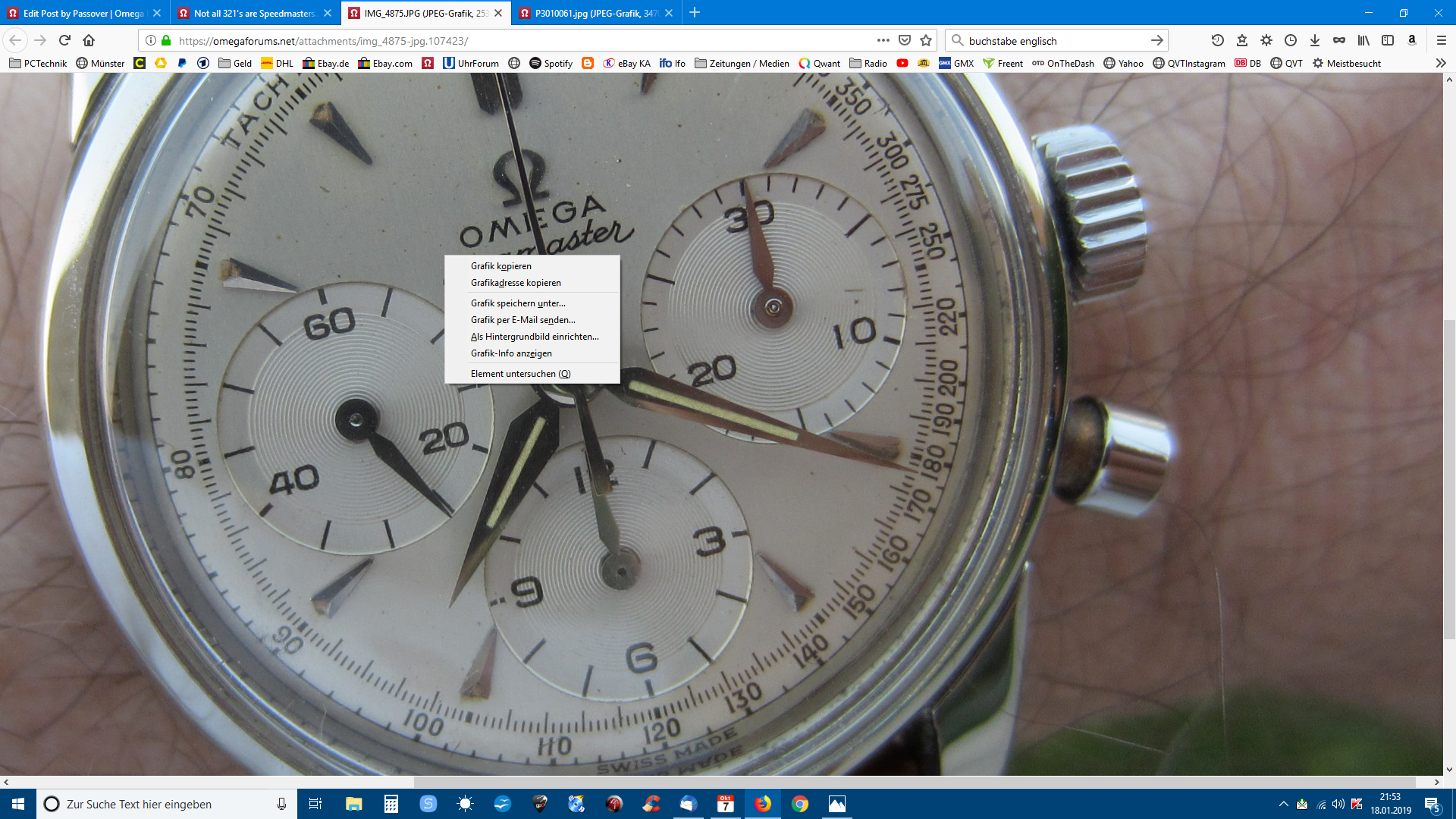The image size is (1456, 819).
Task: Expand the PCTechnik bookmarks folder
Action: (38, 63)
